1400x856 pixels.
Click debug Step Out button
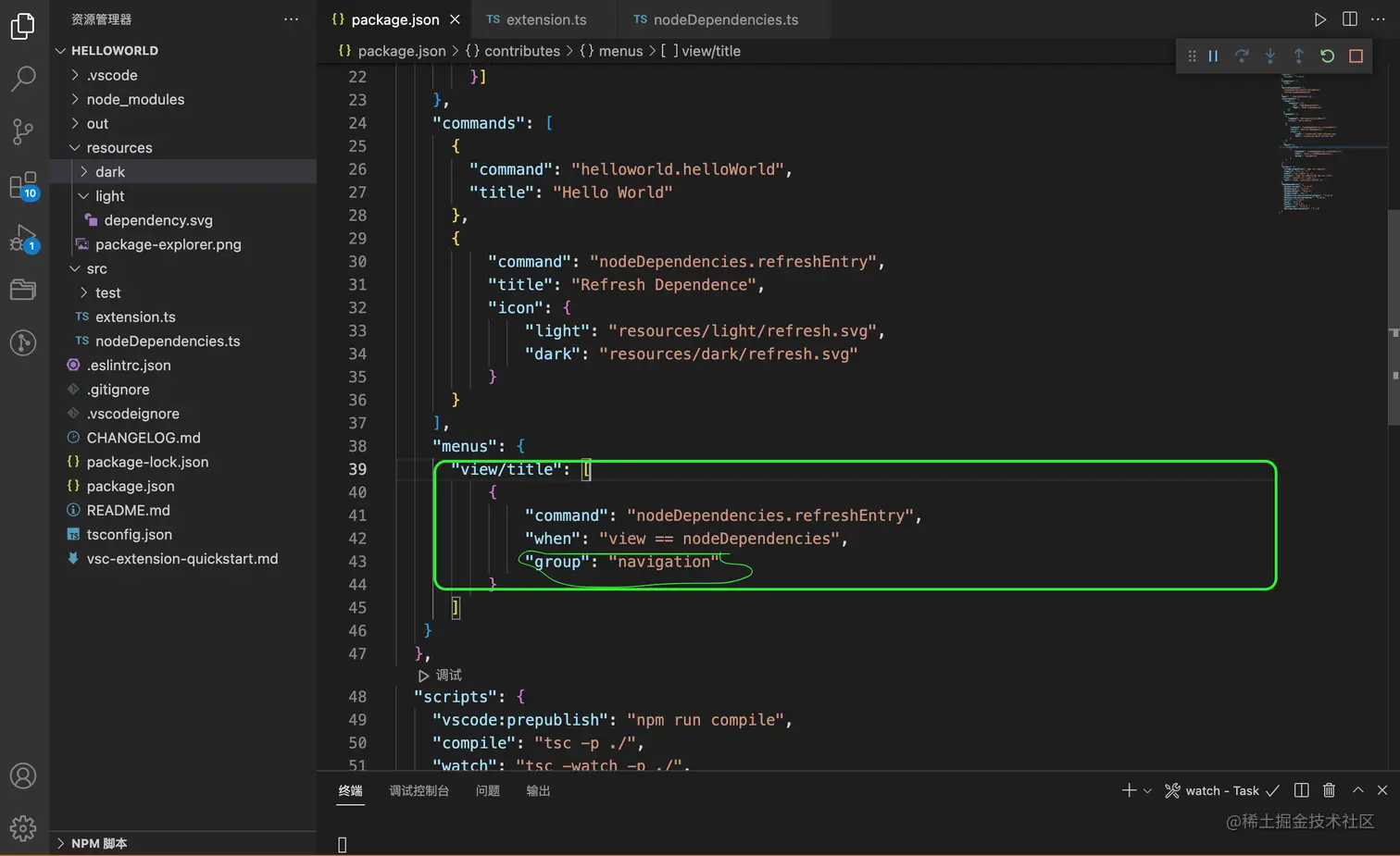click(x=1298, y=56)
